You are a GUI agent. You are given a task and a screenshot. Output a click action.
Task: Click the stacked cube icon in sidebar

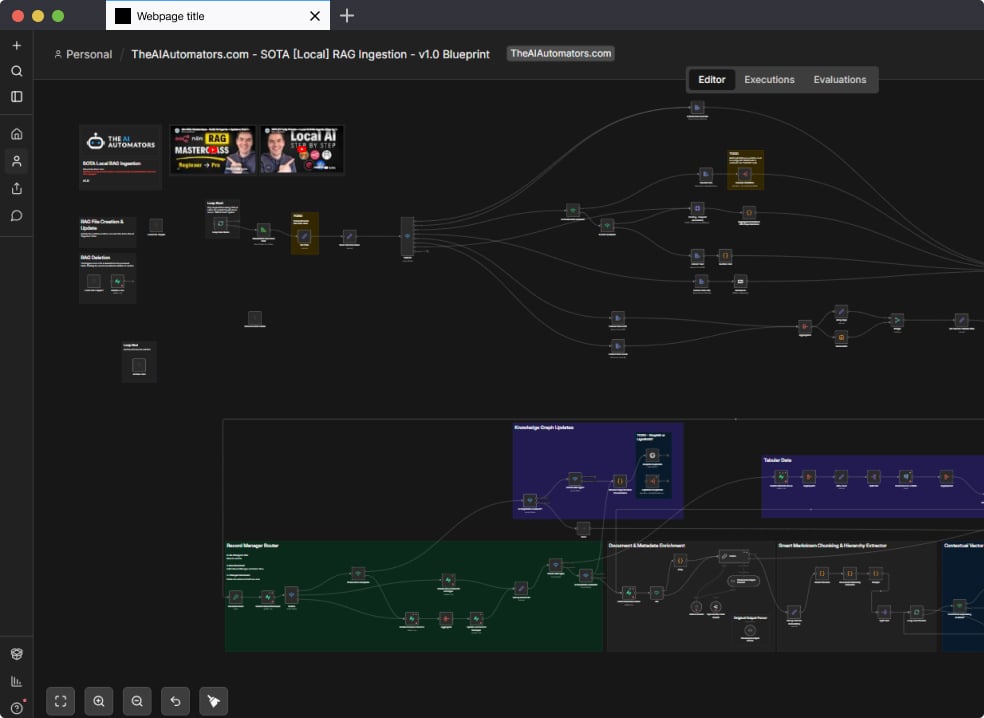pos(16,654)
